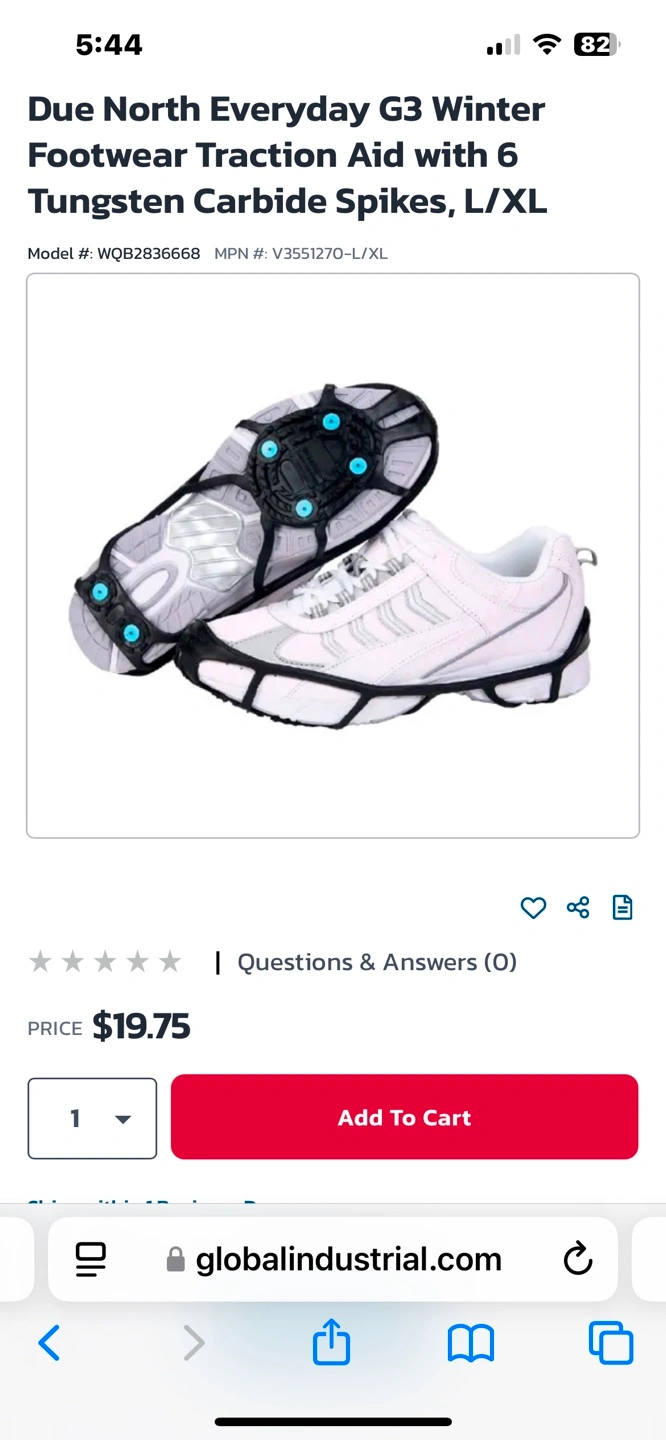Add product to wishlist with heart icon
The height and width of the screenshot is (1440, 666).
point(533,908)
